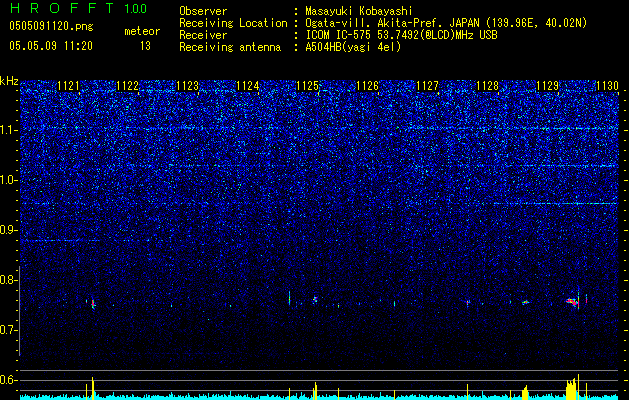Click the 1123 time marker
The width and height of the screenshot is (629, 400).
pyautogui.click(x=188, y=85)
